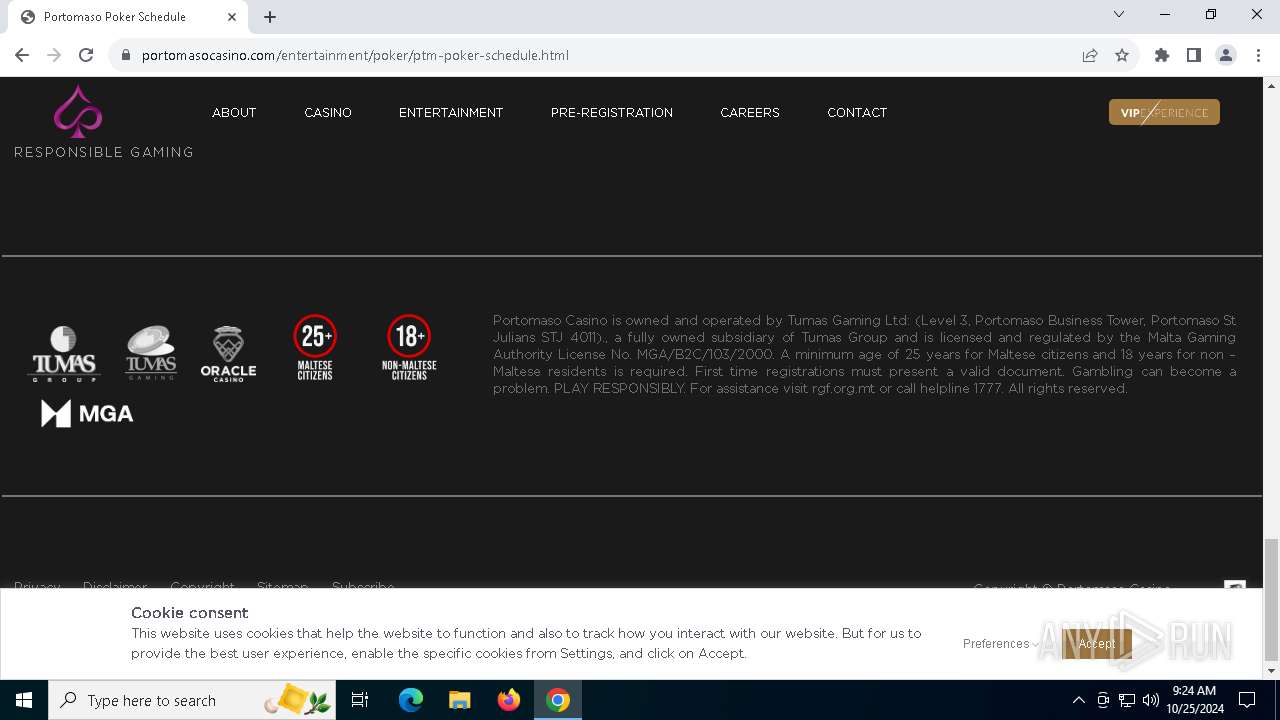Open the Responsible Gaming link

coord(104,152)
